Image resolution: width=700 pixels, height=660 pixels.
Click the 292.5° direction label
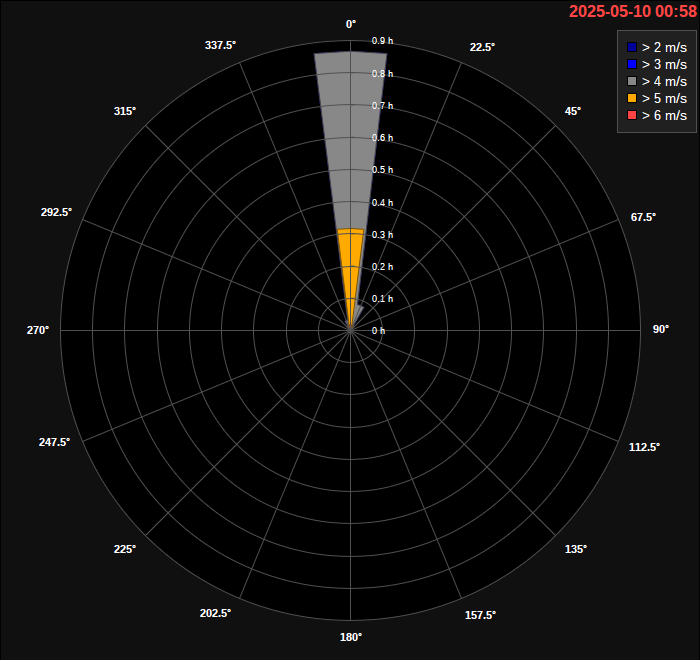click(x=56, y=212)
